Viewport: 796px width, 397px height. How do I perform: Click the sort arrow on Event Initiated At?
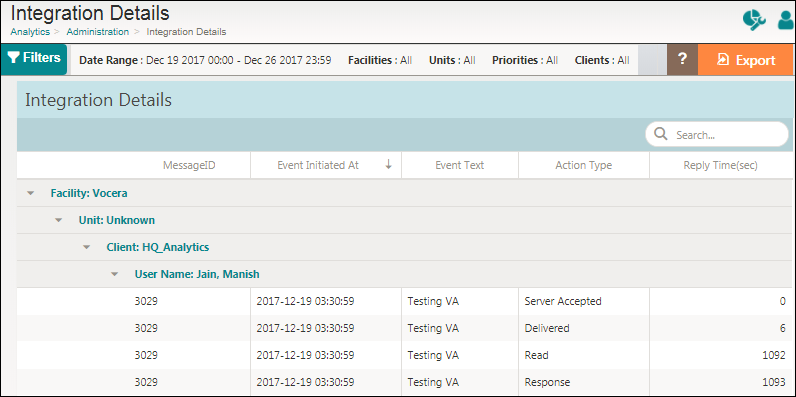(x=388, y=164)
